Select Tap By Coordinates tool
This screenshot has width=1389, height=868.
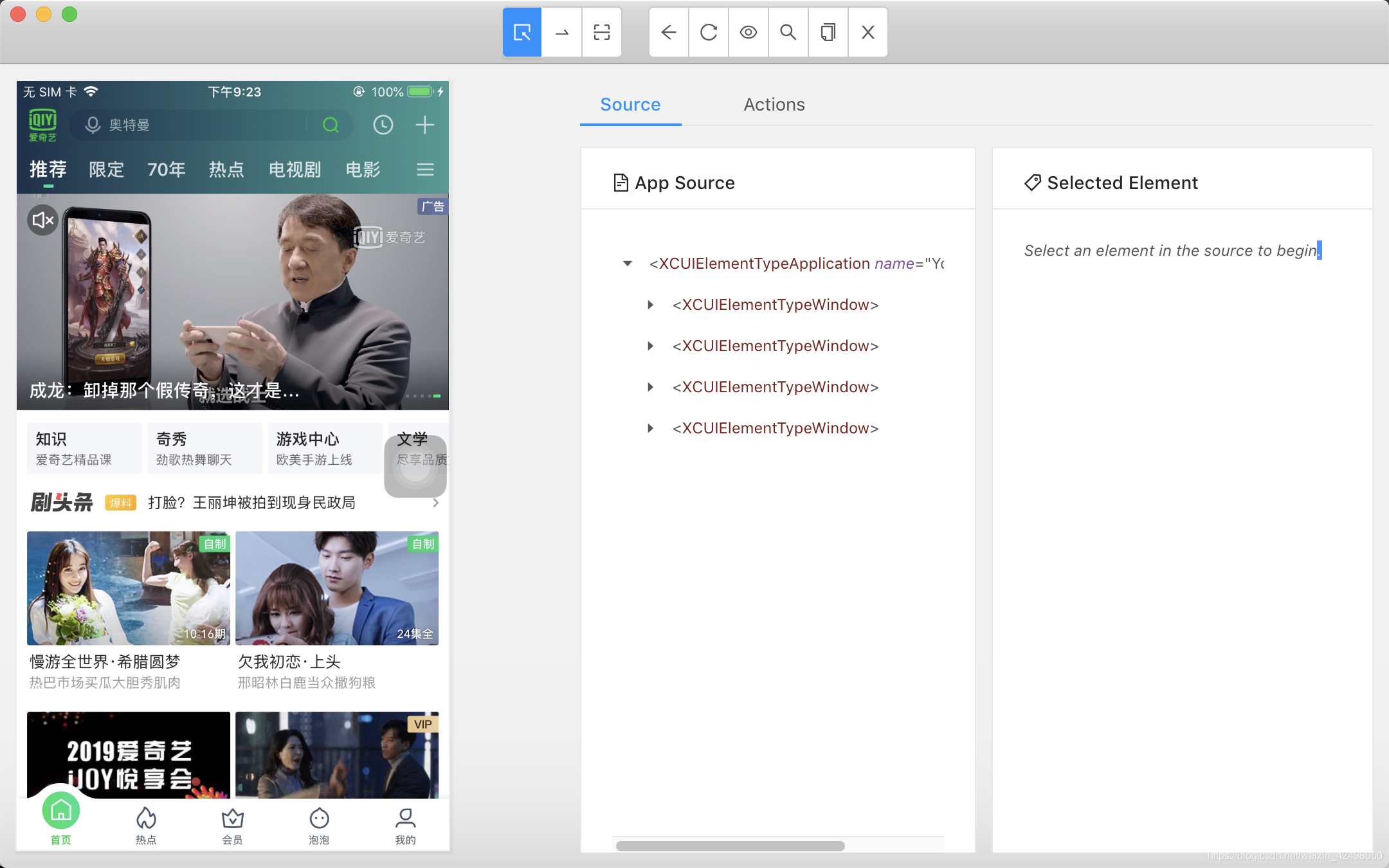click(602, 32)
